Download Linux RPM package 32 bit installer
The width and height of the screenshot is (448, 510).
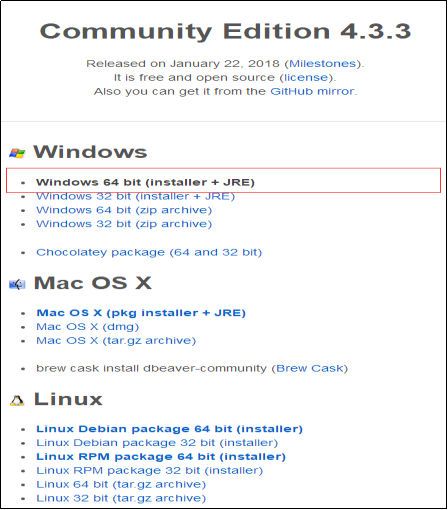(149, 470)
